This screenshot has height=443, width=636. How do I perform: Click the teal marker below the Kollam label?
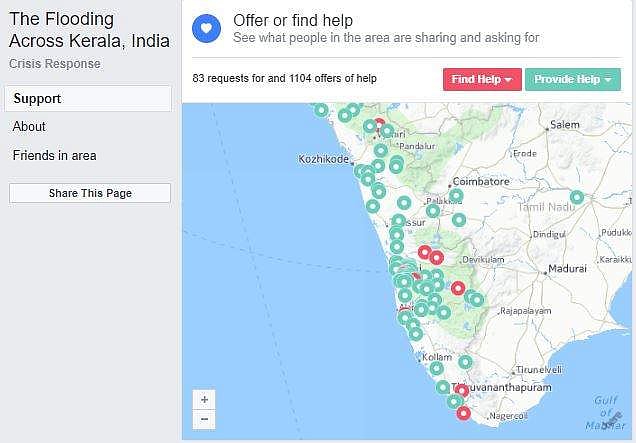437,369
